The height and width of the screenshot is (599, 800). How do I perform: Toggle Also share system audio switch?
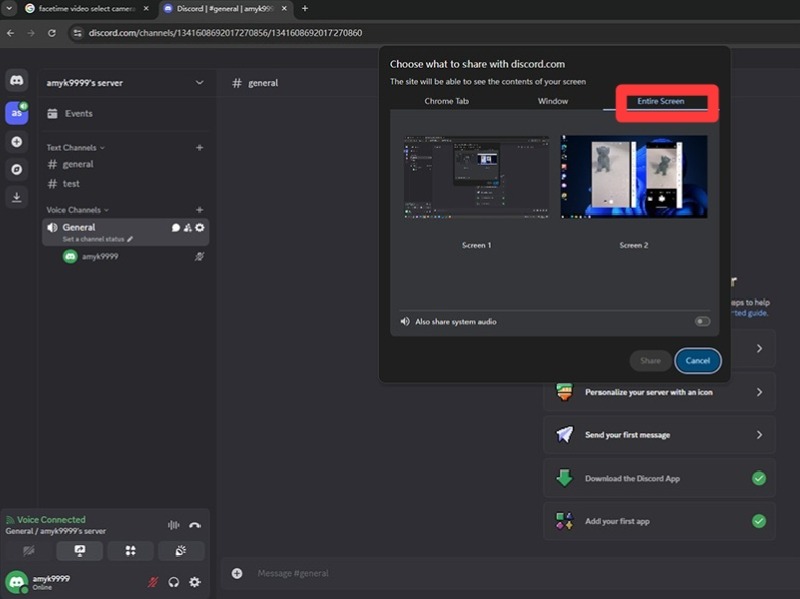(702, 321)
